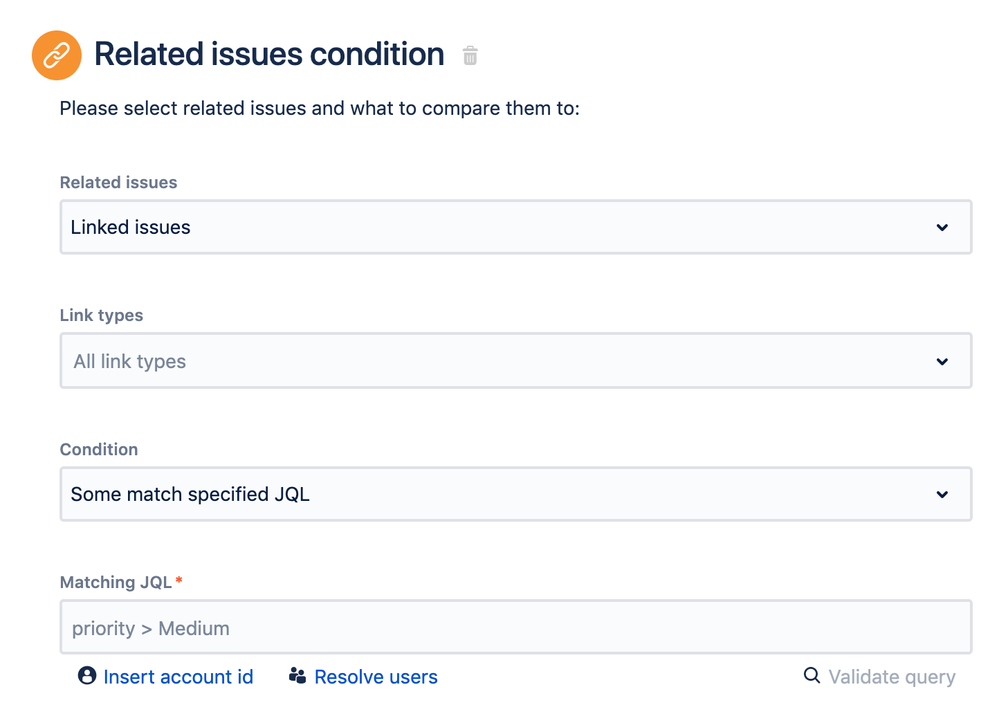Click the person icon before Insert account id
Screen dimensions: 999x714
tap(87, 675)
